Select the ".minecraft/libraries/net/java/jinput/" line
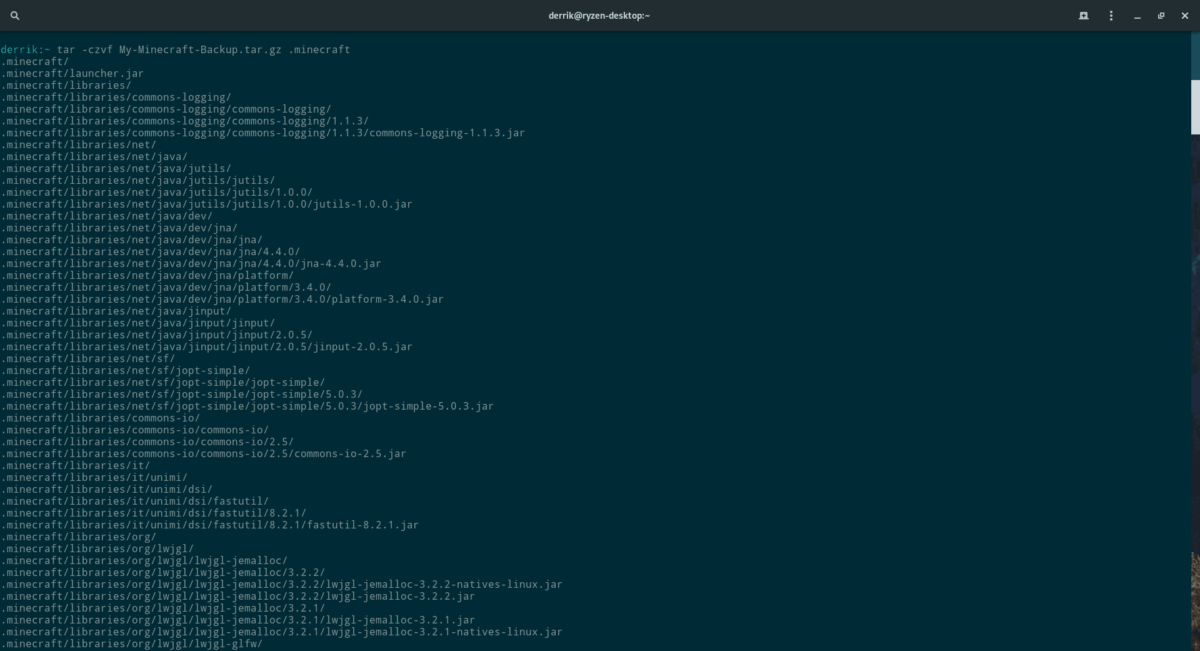This screenshot has width=1200, height=651. [116, 311]
